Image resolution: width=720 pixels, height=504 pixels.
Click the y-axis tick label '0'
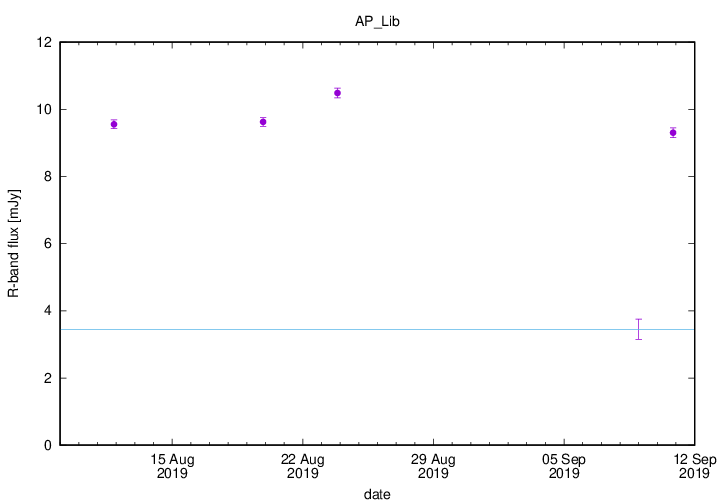tap(48, 445)
